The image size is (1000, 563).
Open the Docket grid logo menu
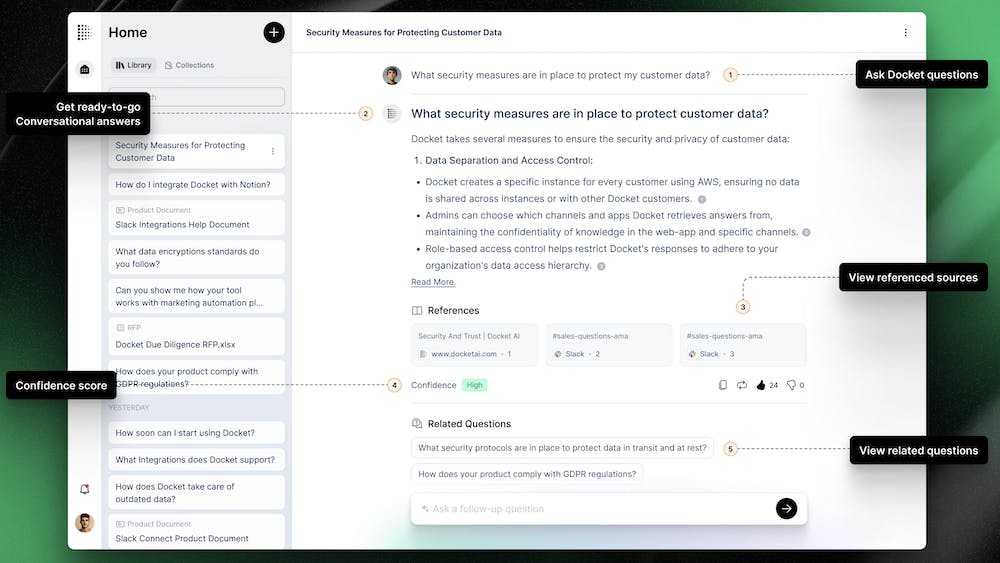(84, 33)
